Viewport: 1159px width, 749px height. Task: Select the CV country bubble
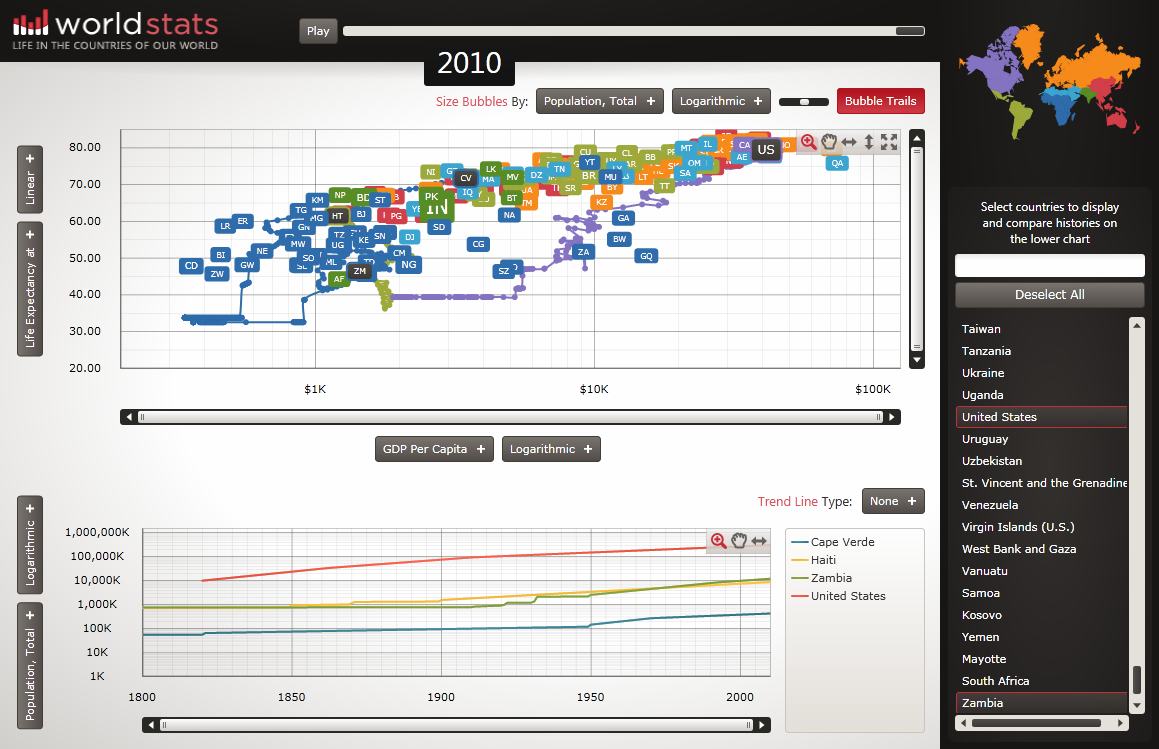[x=466, y=178]
